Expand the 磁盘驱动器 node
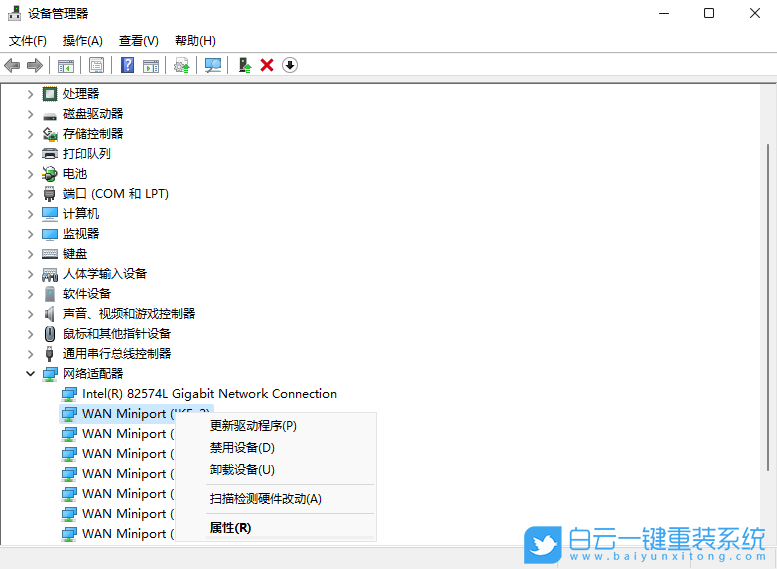The image size is (777, 569). pos(31,114)
